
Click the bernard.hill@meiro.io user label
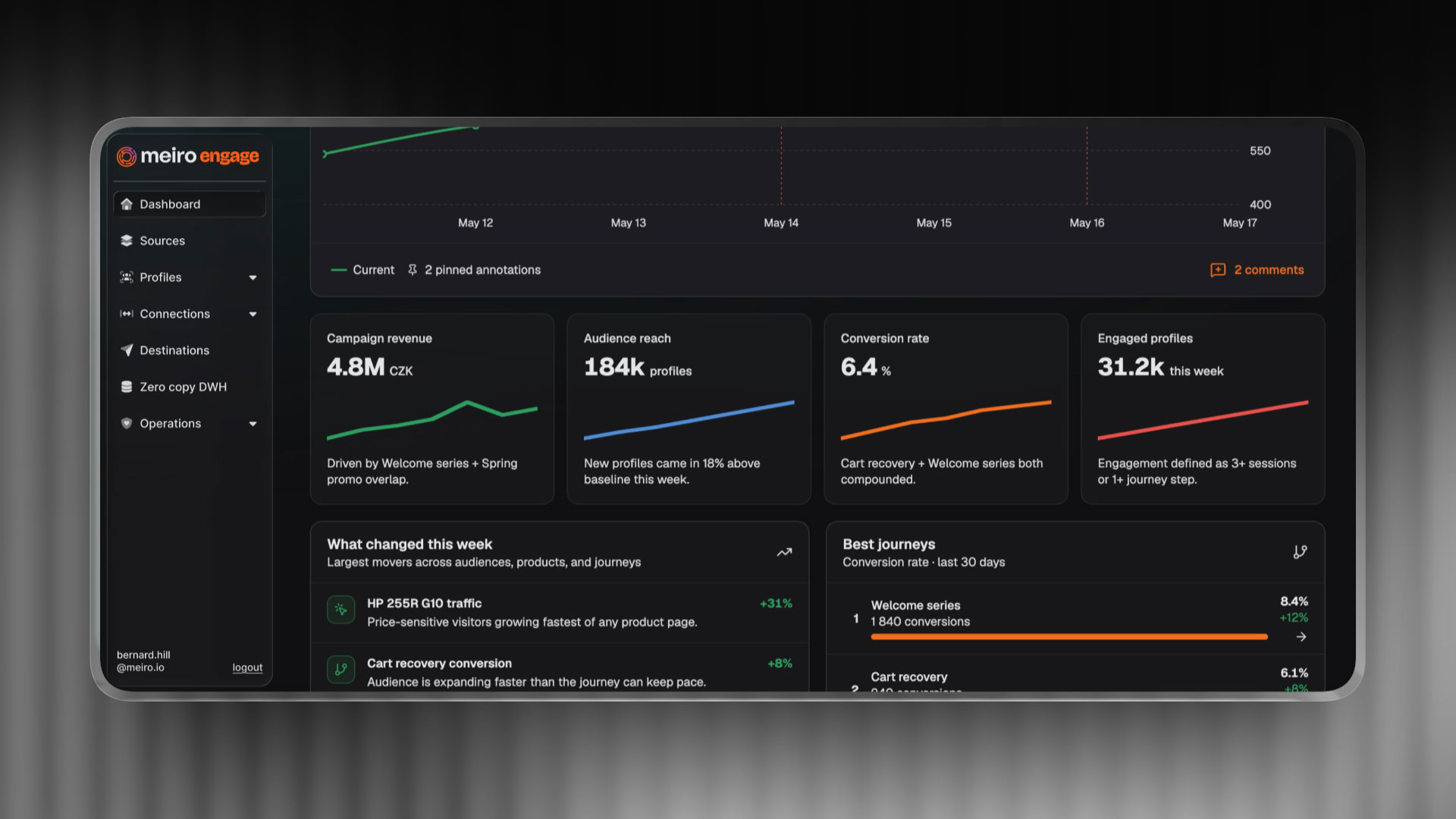pyautogui.click(x=143, y=661)
